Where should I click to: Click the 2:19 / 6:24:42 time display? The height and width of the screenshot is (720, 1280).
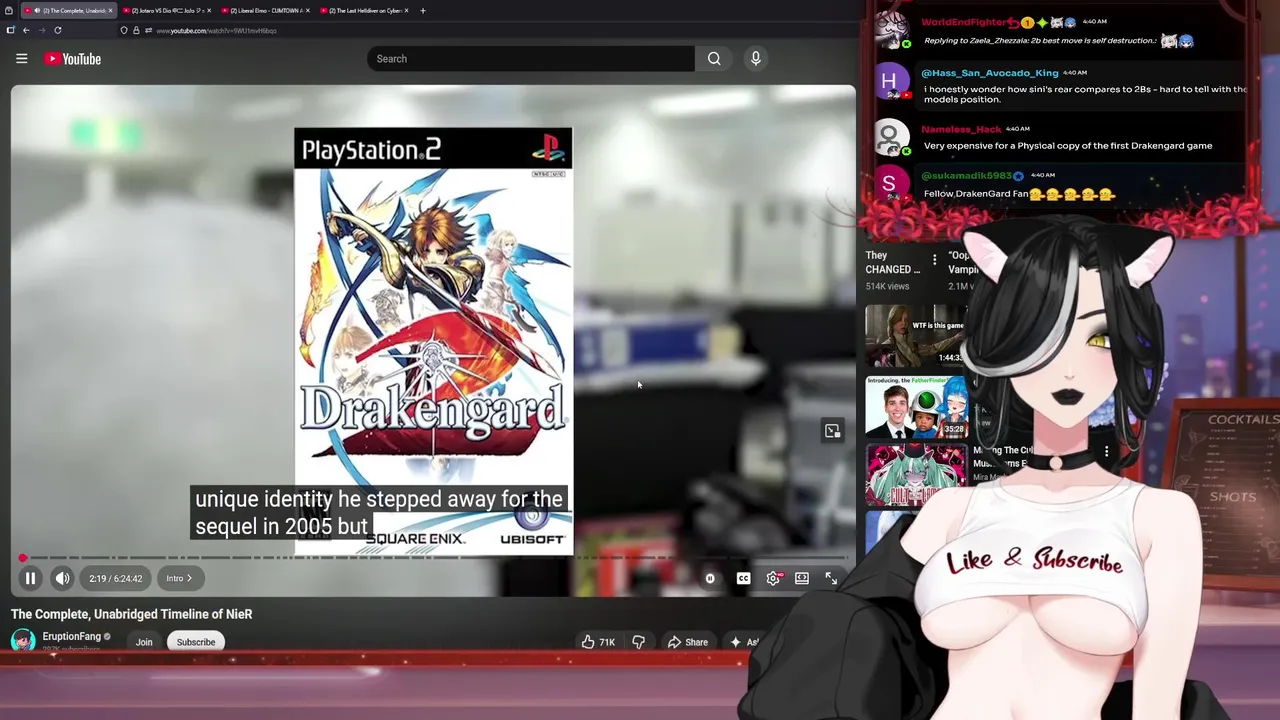tap(116, 578)
